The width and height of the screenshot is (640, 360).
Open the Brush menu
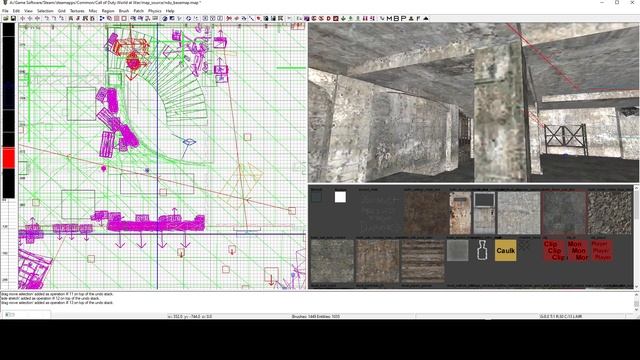coord(124,11)
